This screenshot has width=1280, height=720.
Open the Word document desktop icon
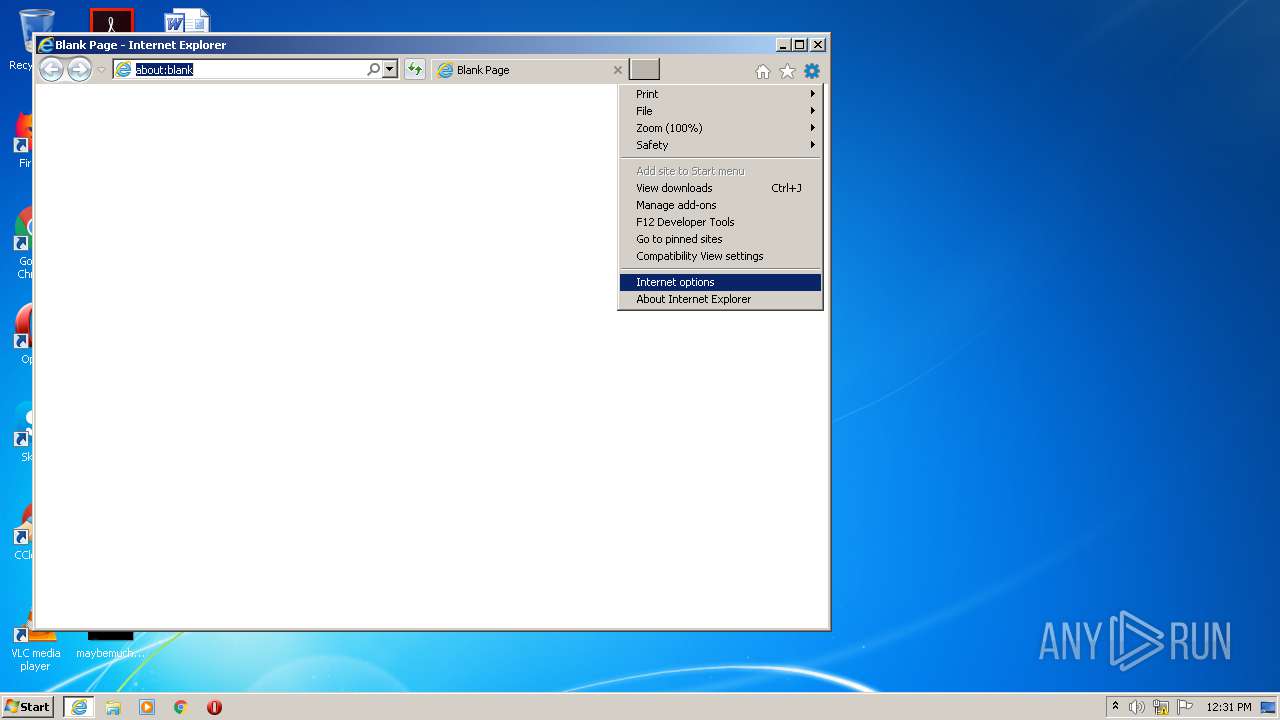187,21
